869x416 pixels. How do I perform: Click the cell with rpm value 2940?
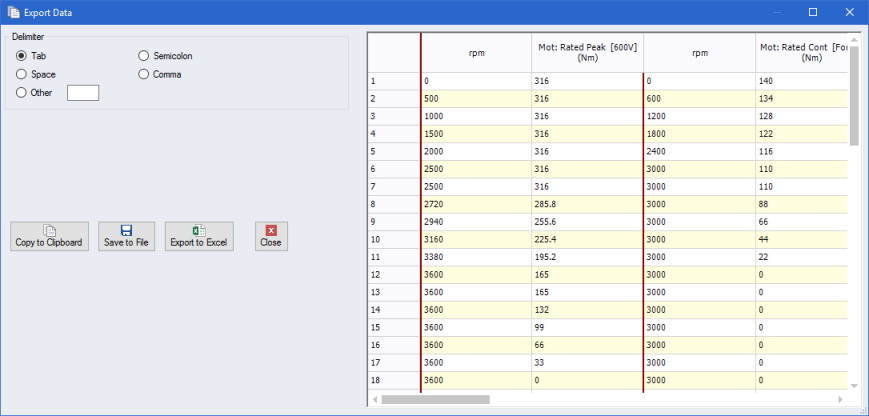click(476, 220)
